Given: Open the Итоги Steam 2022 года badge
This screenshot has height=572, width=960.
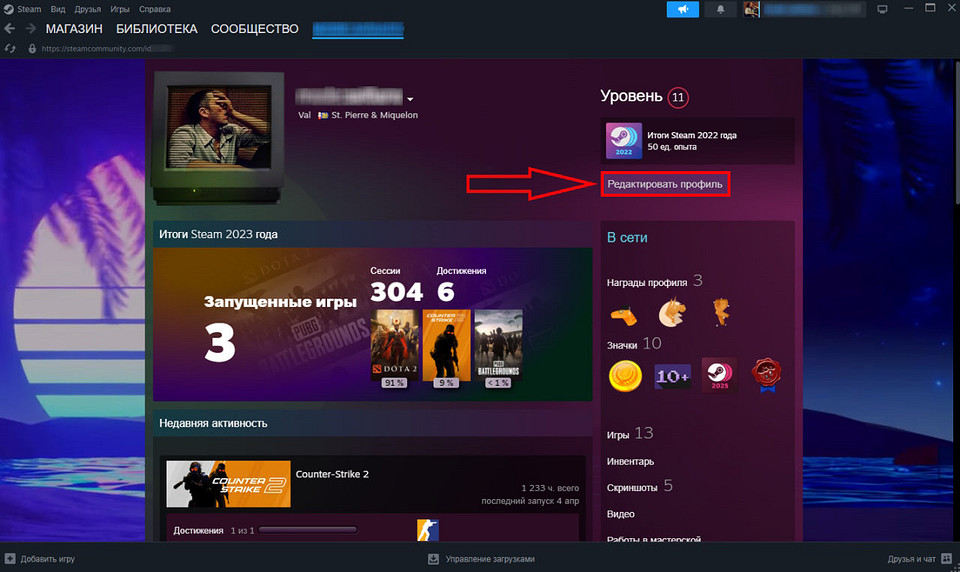Looking at the screenshot, I should point(697,141).
